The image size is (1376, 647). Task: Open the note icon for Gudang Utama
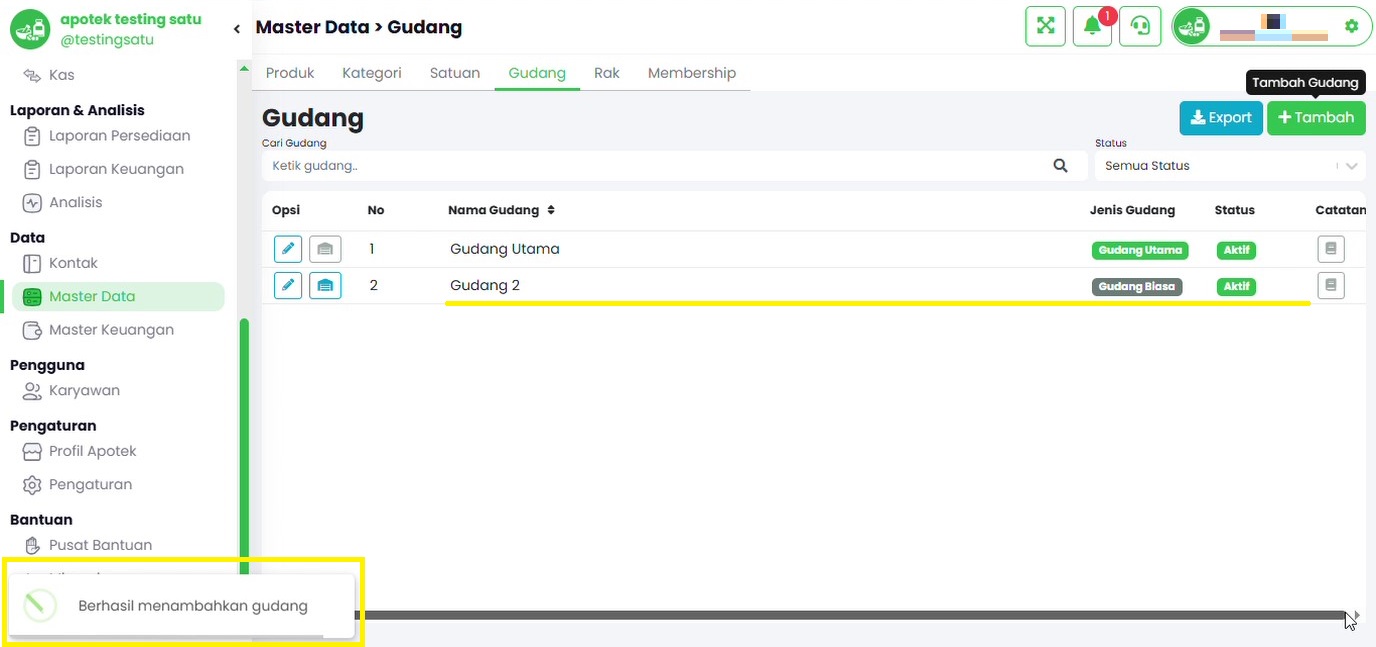click(1331, 248)
